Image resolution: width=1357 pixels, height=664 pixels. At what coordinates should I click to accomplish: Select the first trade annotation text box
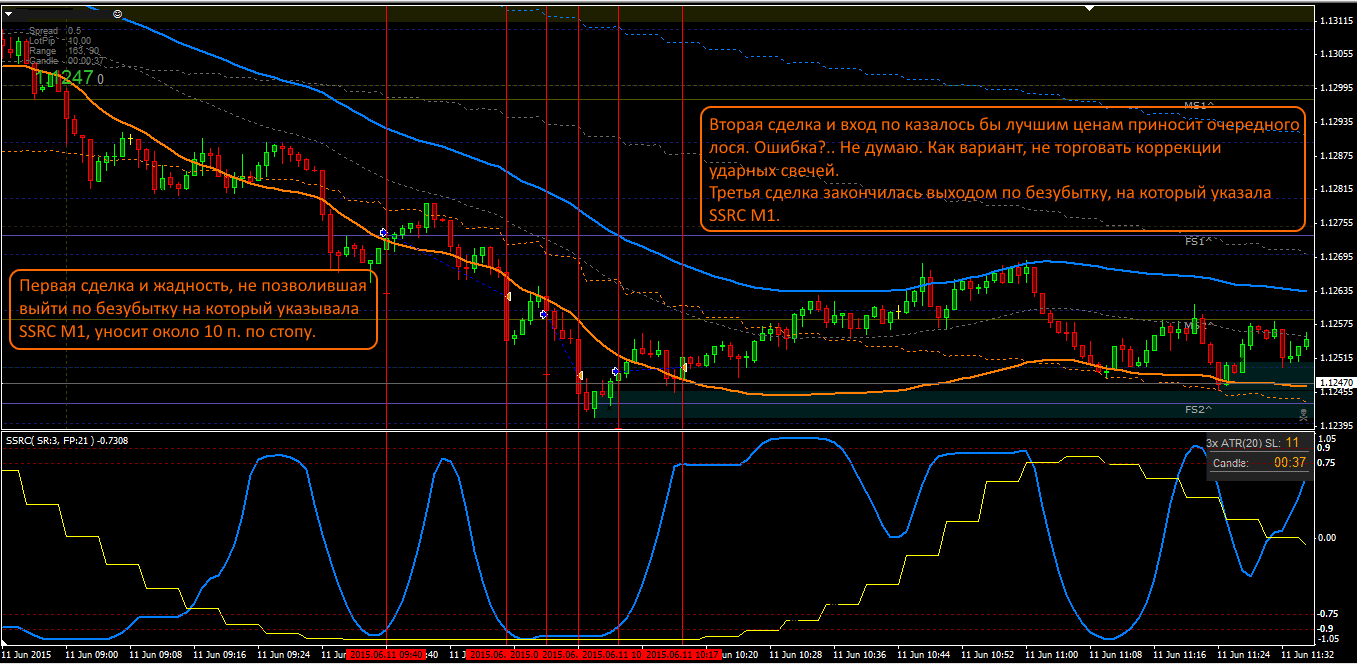191,309
